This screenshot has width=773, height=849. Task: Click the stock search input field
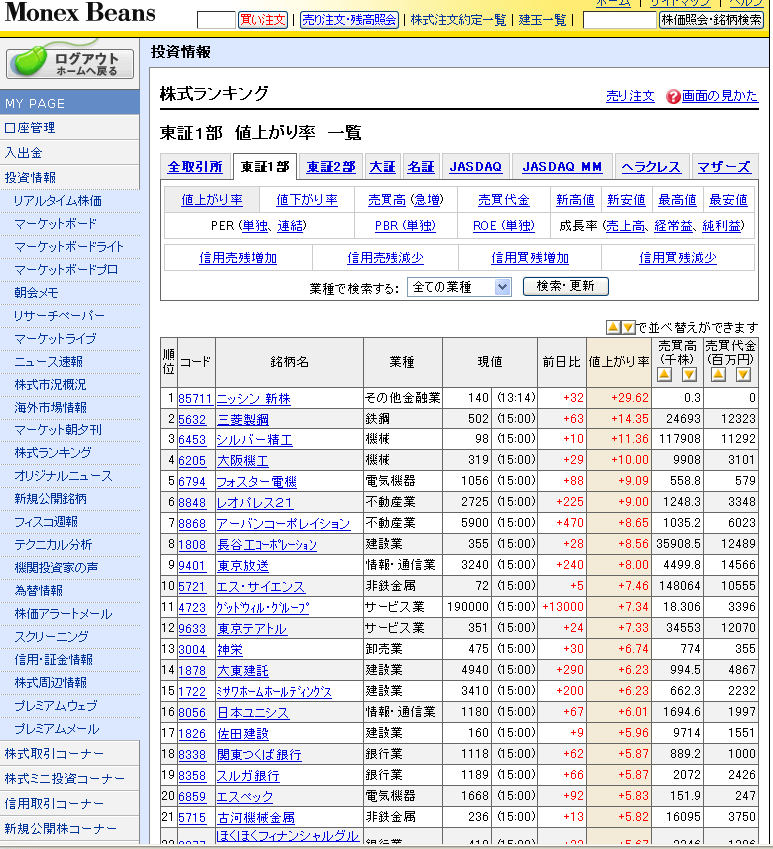[x=620, y=20]
